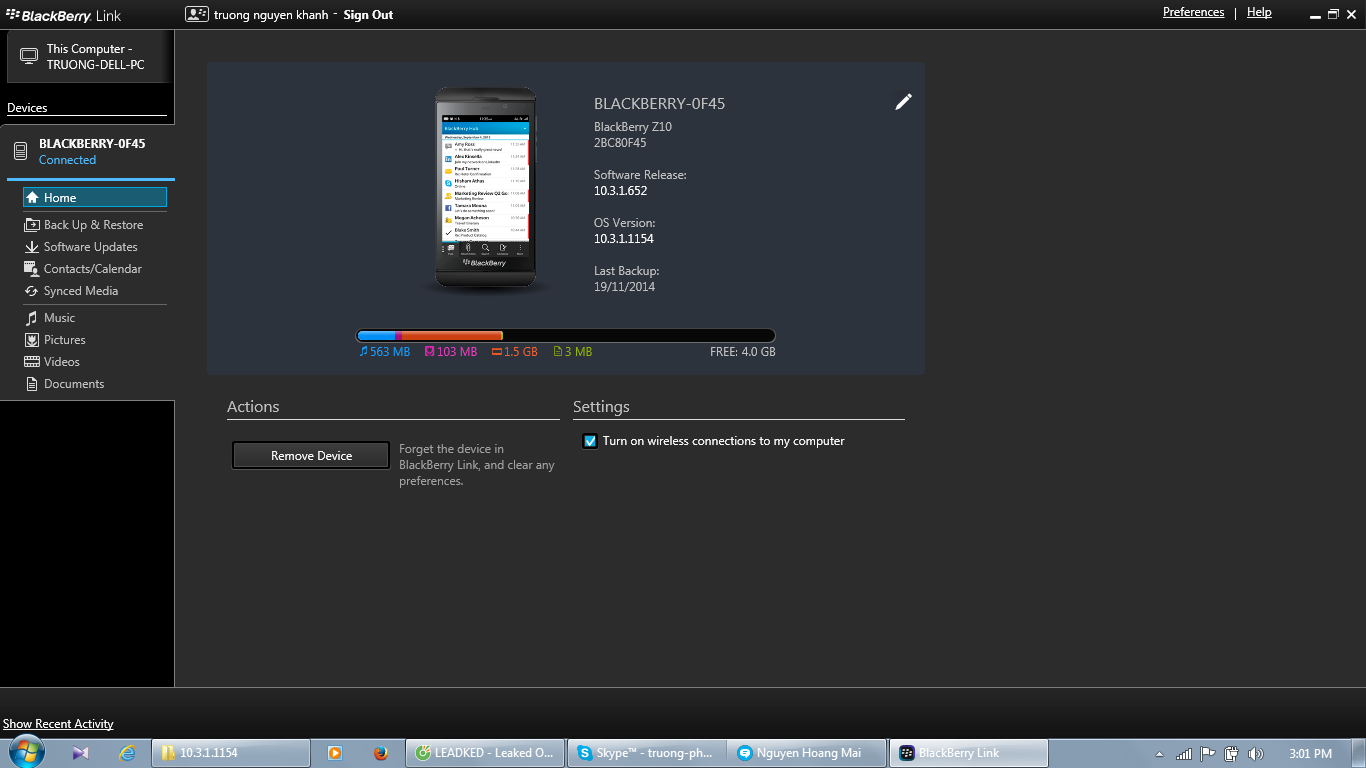Open Software Updates in sidebar
This screenshot has height=768, width=1366.
point(90,247)
